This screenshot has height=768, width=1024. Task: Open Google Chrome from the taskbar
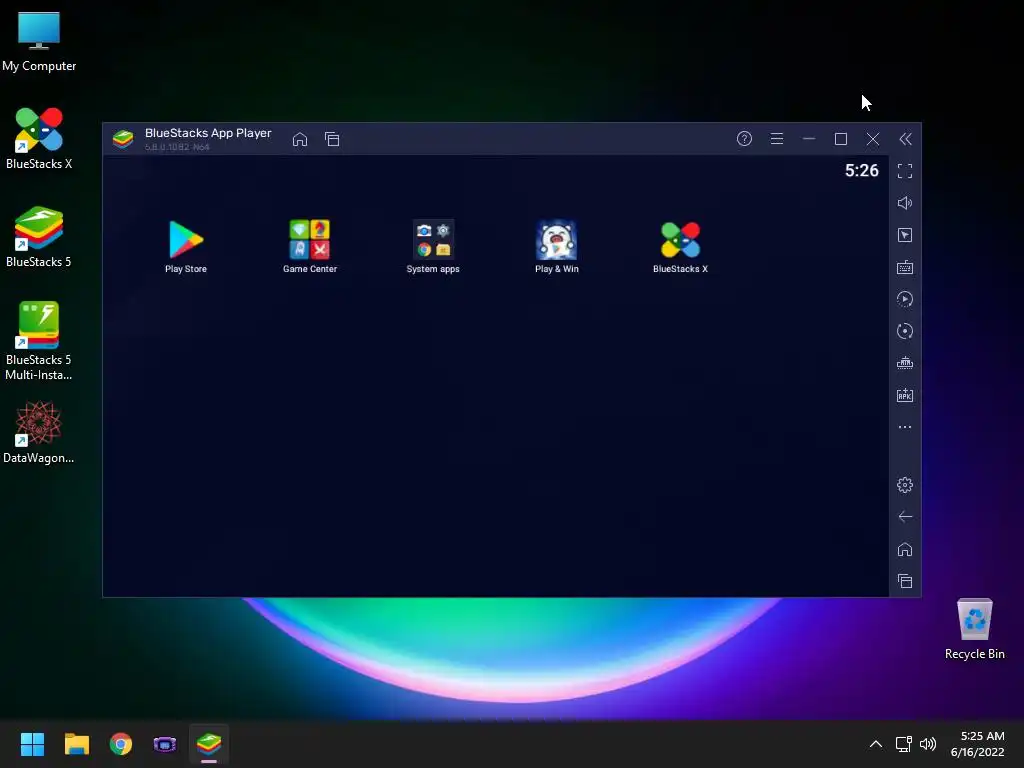pyautogui.click(x=121, y=744)
